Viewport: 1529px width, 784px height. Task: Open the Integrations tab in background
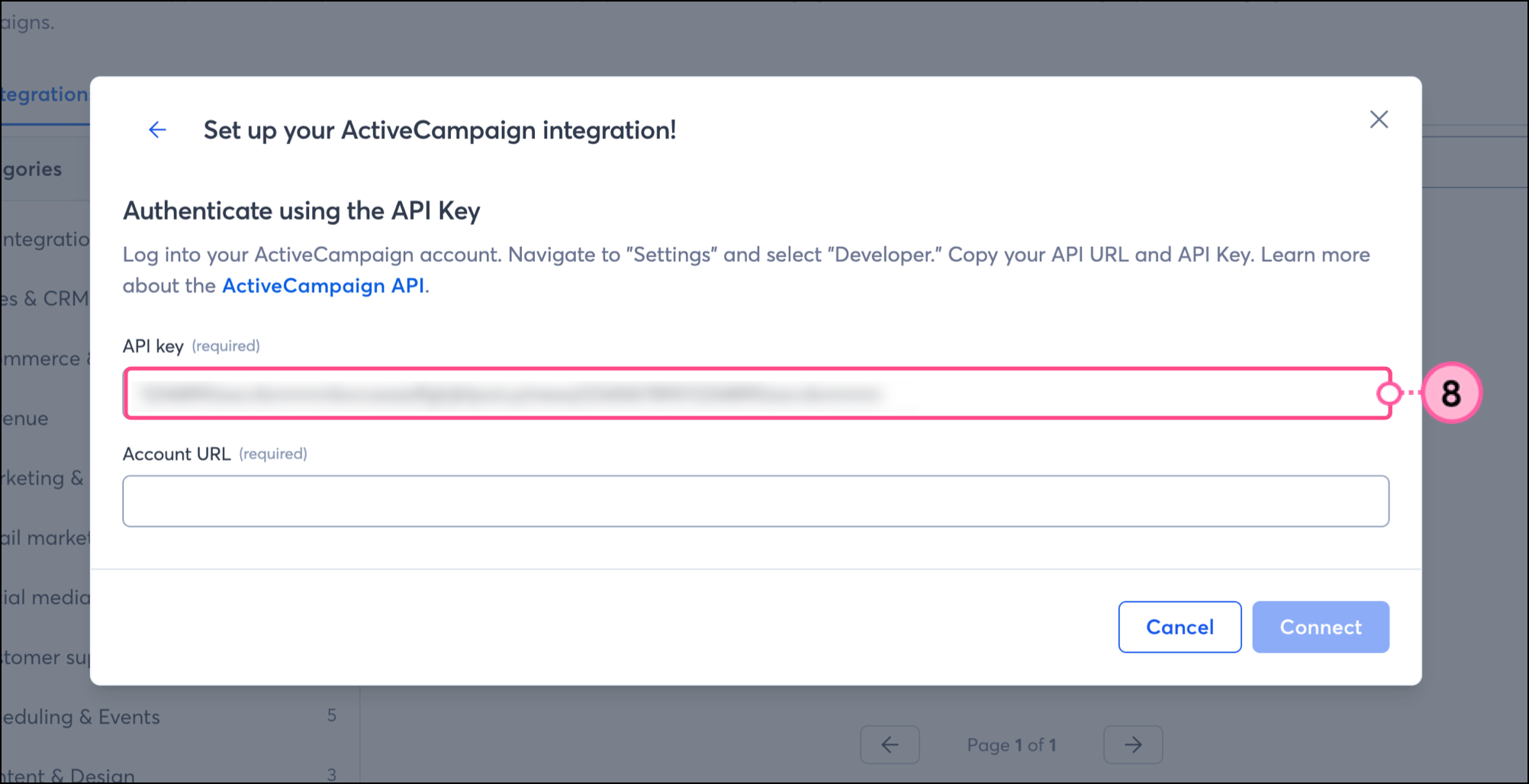[x=44, y=95]
